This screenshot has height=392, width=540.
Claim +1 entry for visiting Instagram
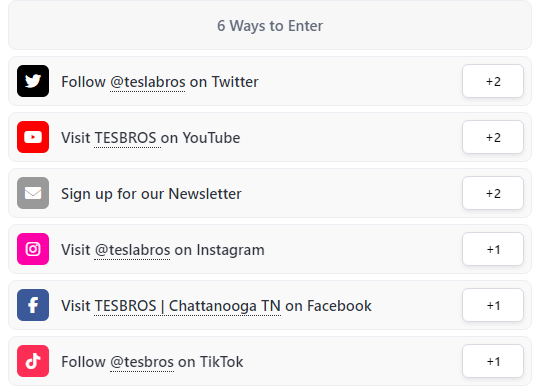pos(493,249)
